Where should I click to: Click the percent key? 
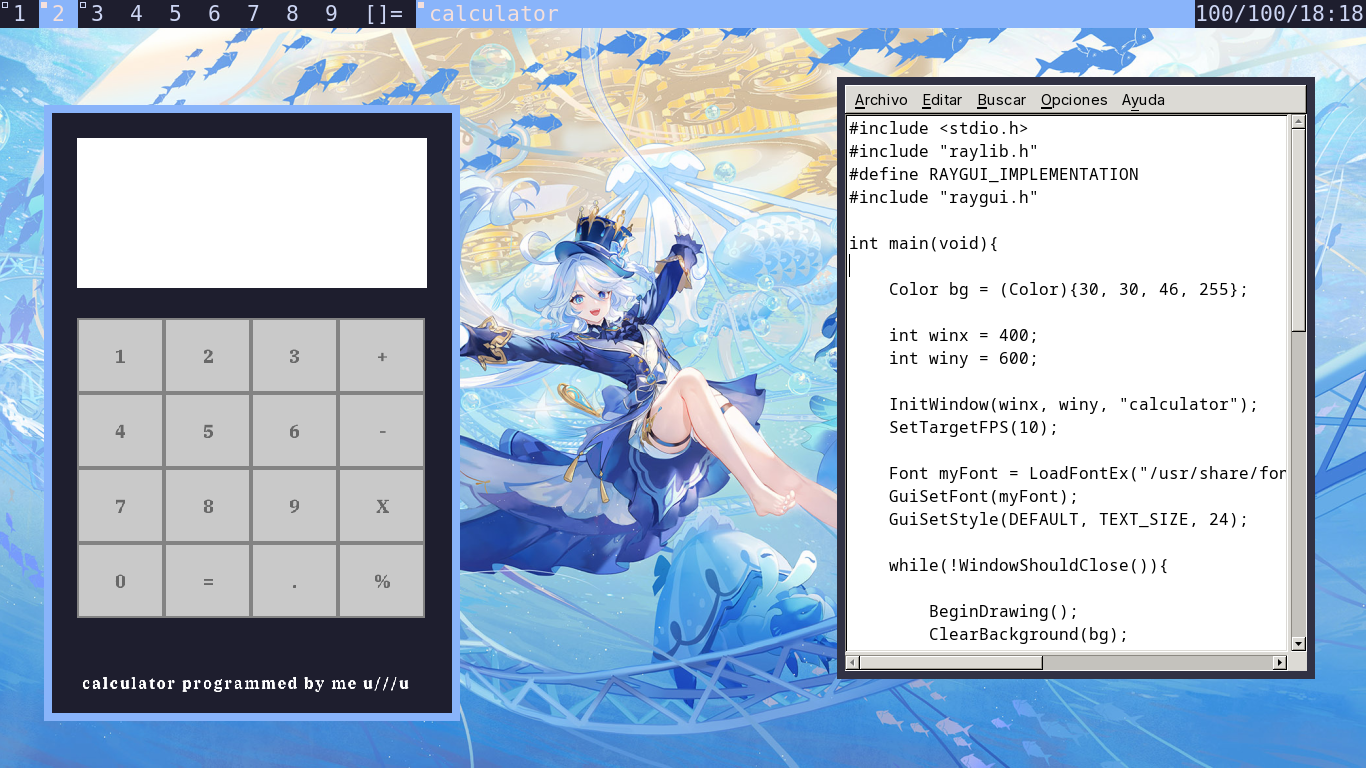(382, 581)
